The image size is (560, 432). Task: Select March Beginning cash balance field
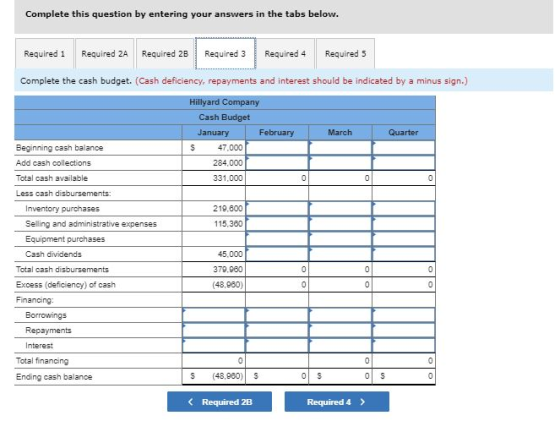point(340,147)
